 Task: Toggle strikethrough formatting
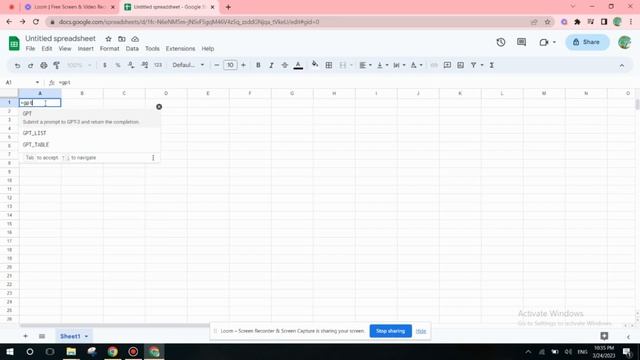click(x=284, y=65)
